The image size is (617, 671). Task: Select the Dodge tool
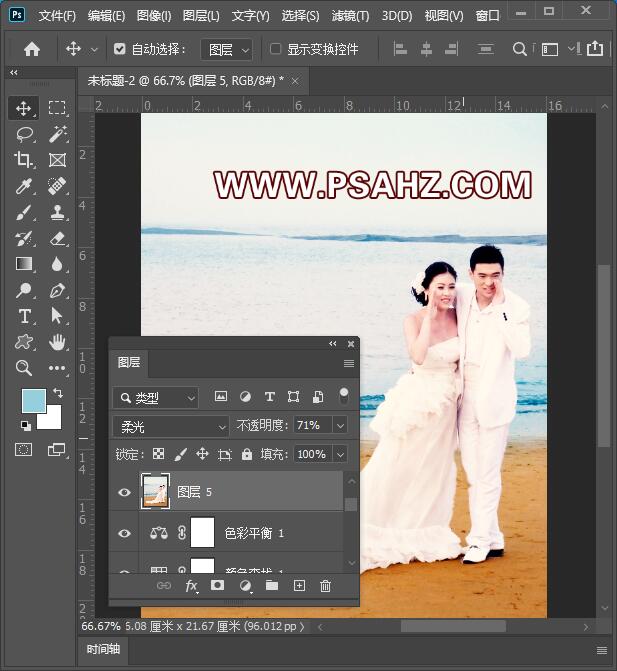tap(24, 290)
